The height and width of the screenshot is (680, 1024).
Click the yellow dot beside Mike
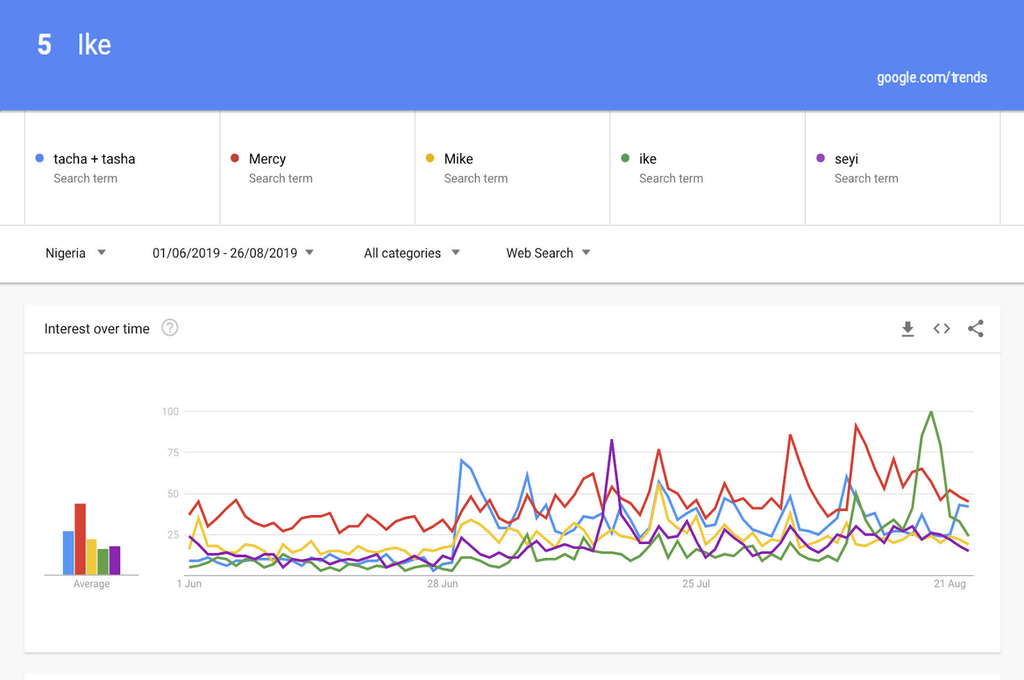coord(430,158)
